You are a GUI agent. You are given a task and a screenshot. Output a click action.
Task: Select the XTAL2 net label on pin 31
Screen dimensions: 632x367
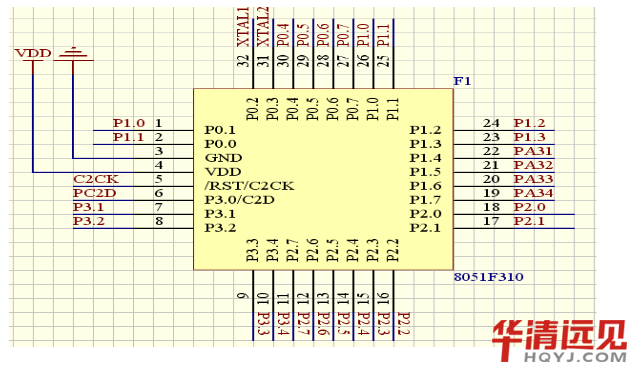[263, 27]
